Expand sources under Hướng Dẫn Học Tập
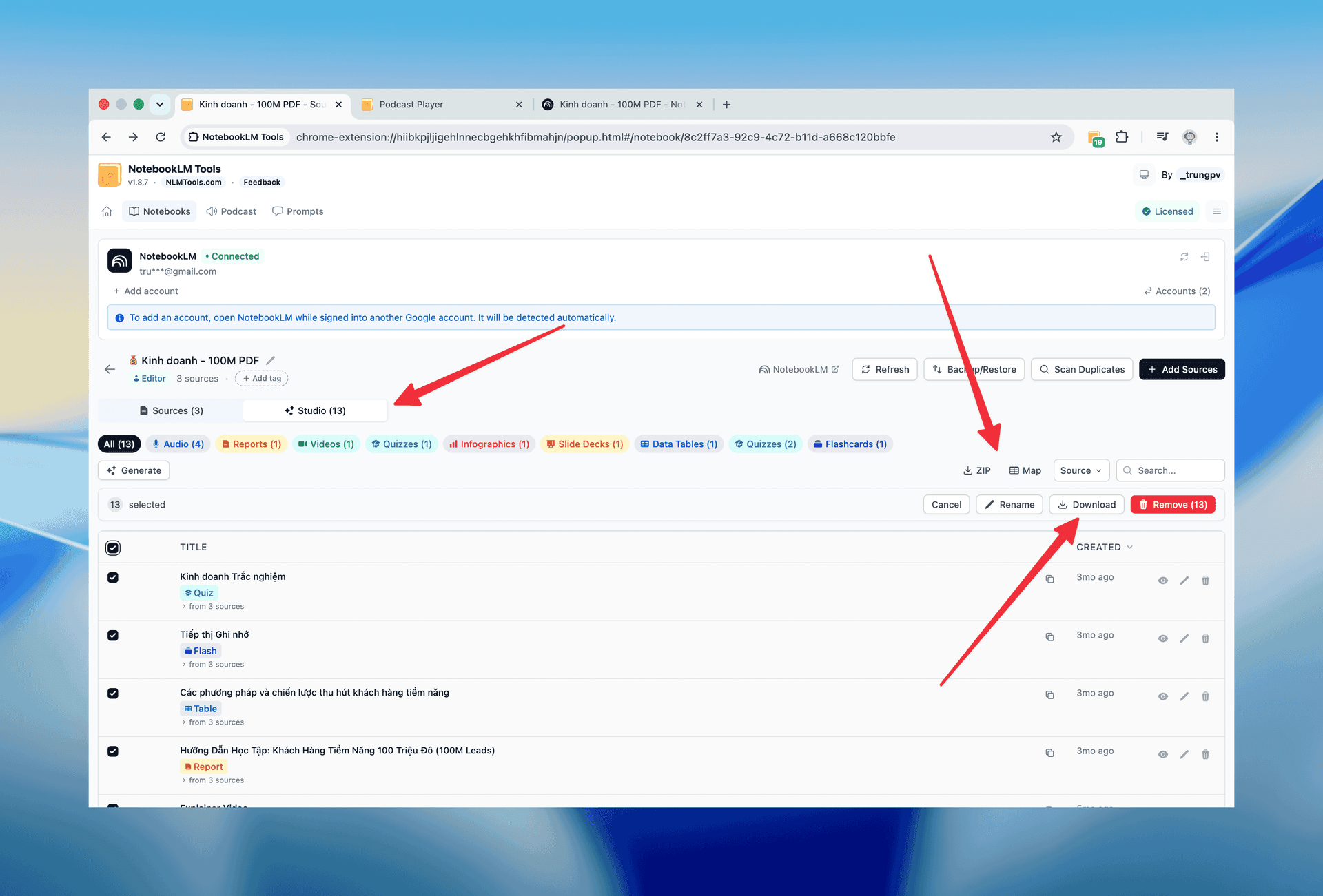The height and width of the screenshot is (896, 1323). click(x=213, y=780)
